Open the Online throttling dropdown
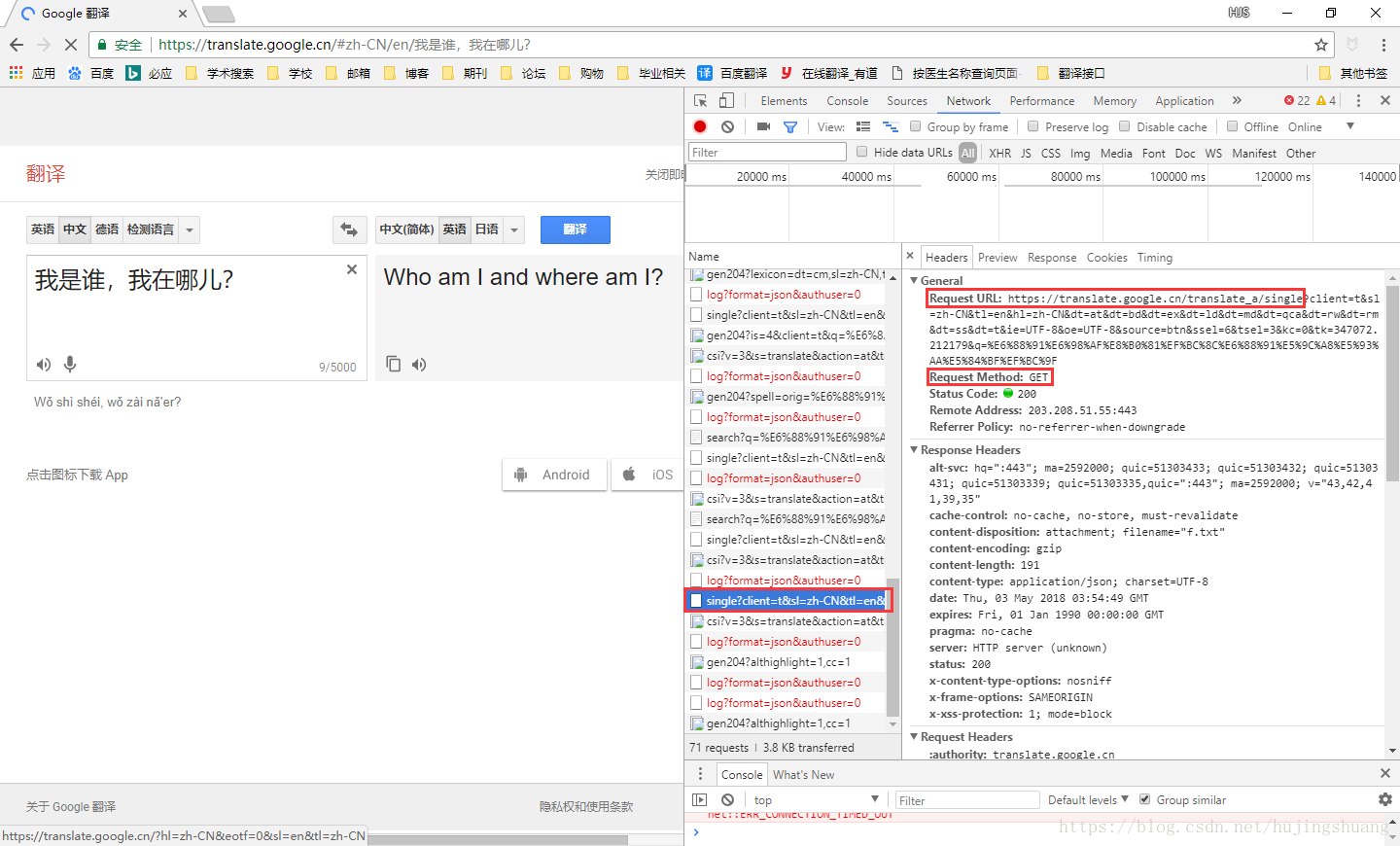This screenshot has width=1400, height=846. coord(1319,126)
